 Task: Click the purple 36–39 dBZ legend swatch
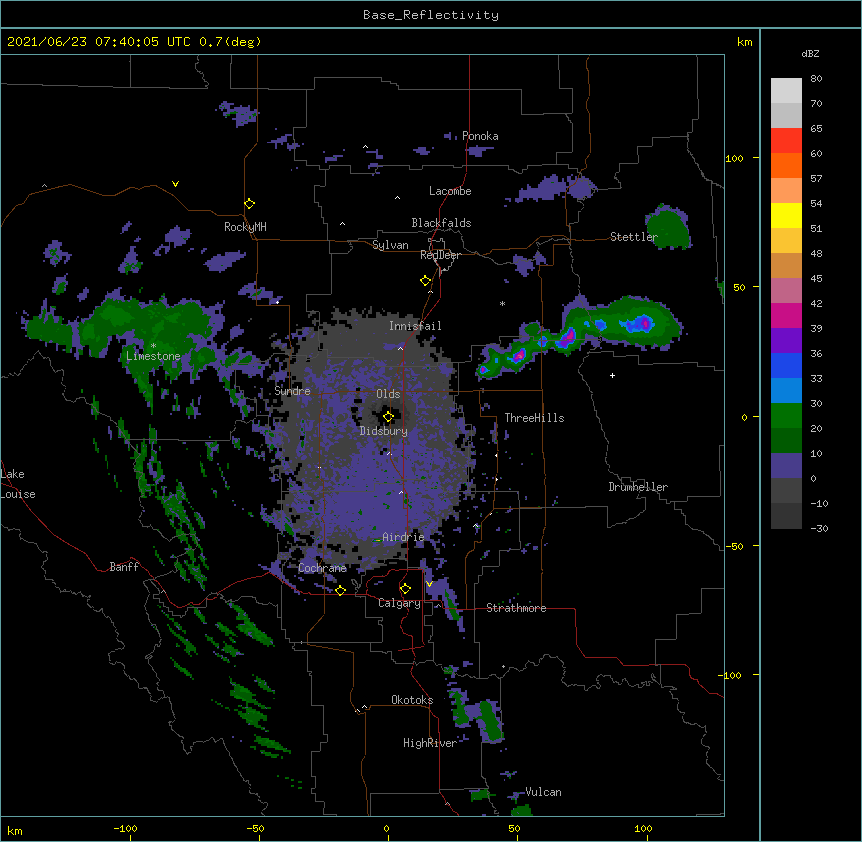pos(786,341)
